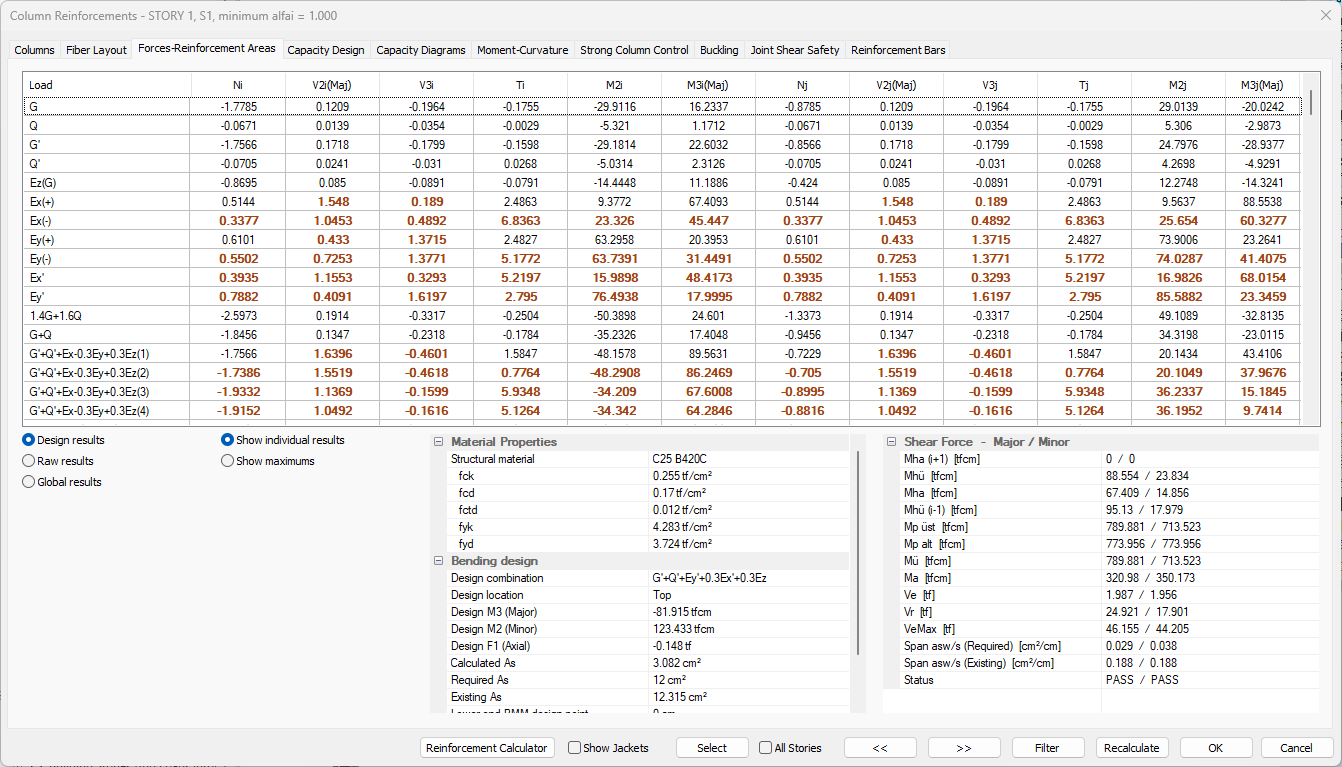Viewport: 1342px width, 767px height.
Task: Tick the All Stories checkbox
Action: pos(766,748)
